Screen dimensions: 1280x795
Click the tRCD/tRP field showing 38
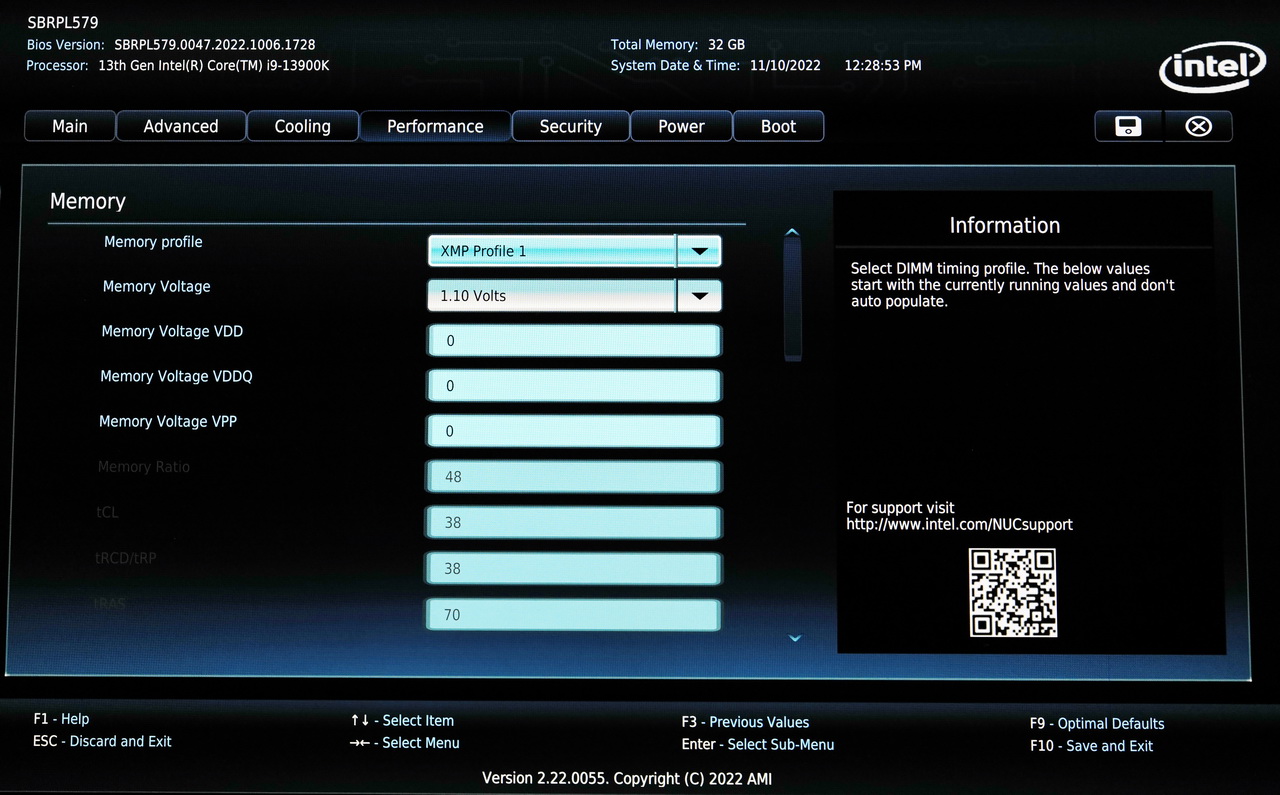pyautogui.click(x=573, y=569)
